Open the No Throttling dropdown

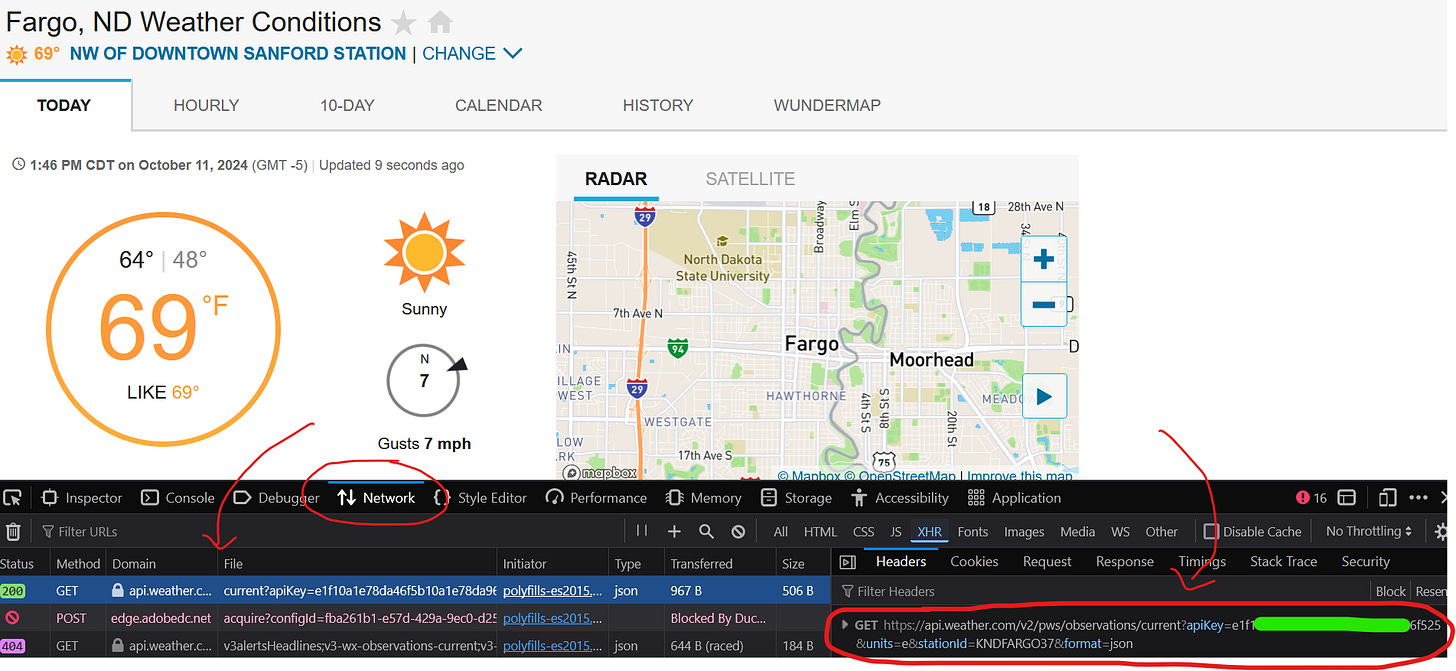[x=1369, y=532]
